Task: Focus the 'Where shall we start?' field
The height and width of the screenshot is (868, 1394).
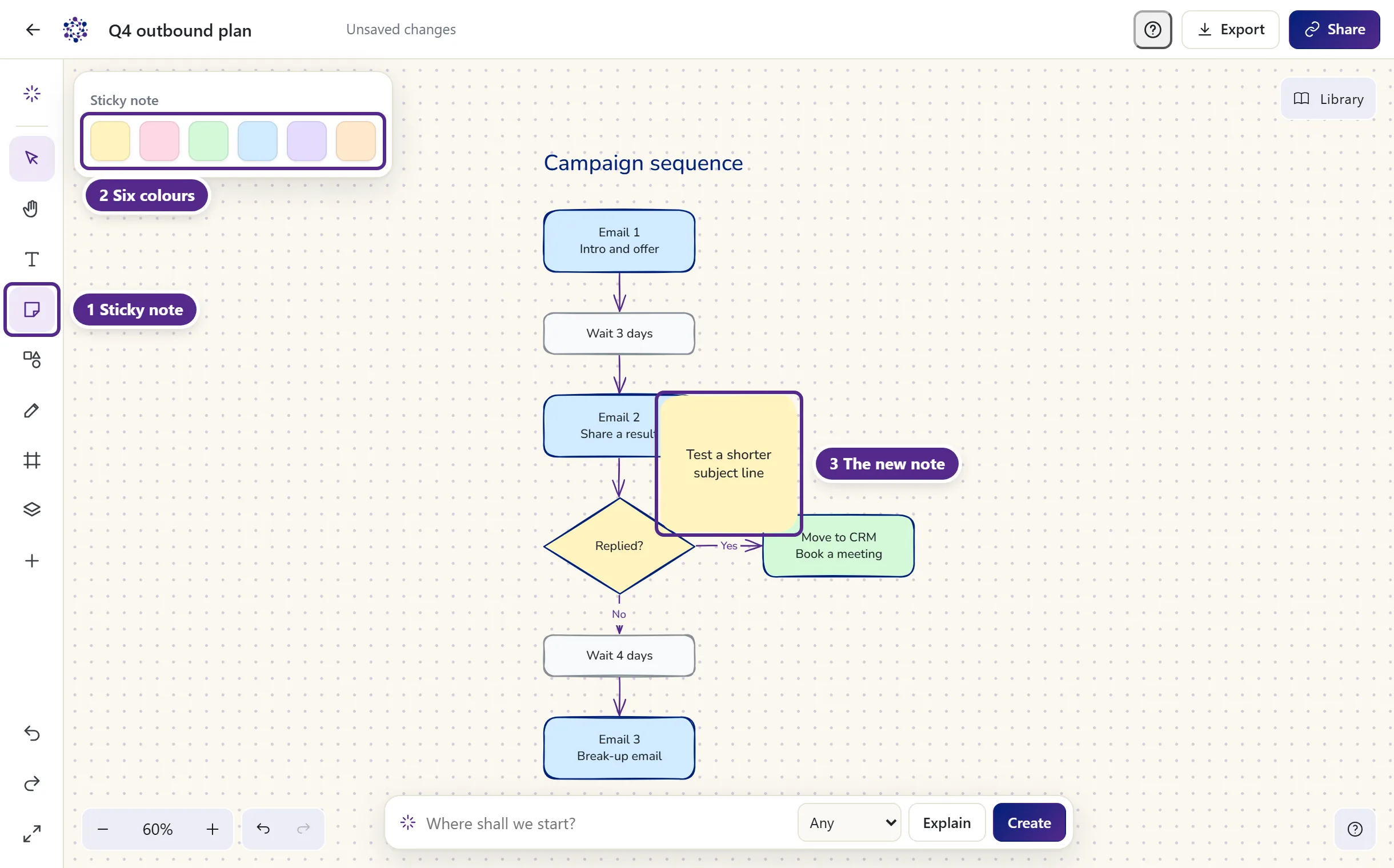Action: [x=606, y=823]
